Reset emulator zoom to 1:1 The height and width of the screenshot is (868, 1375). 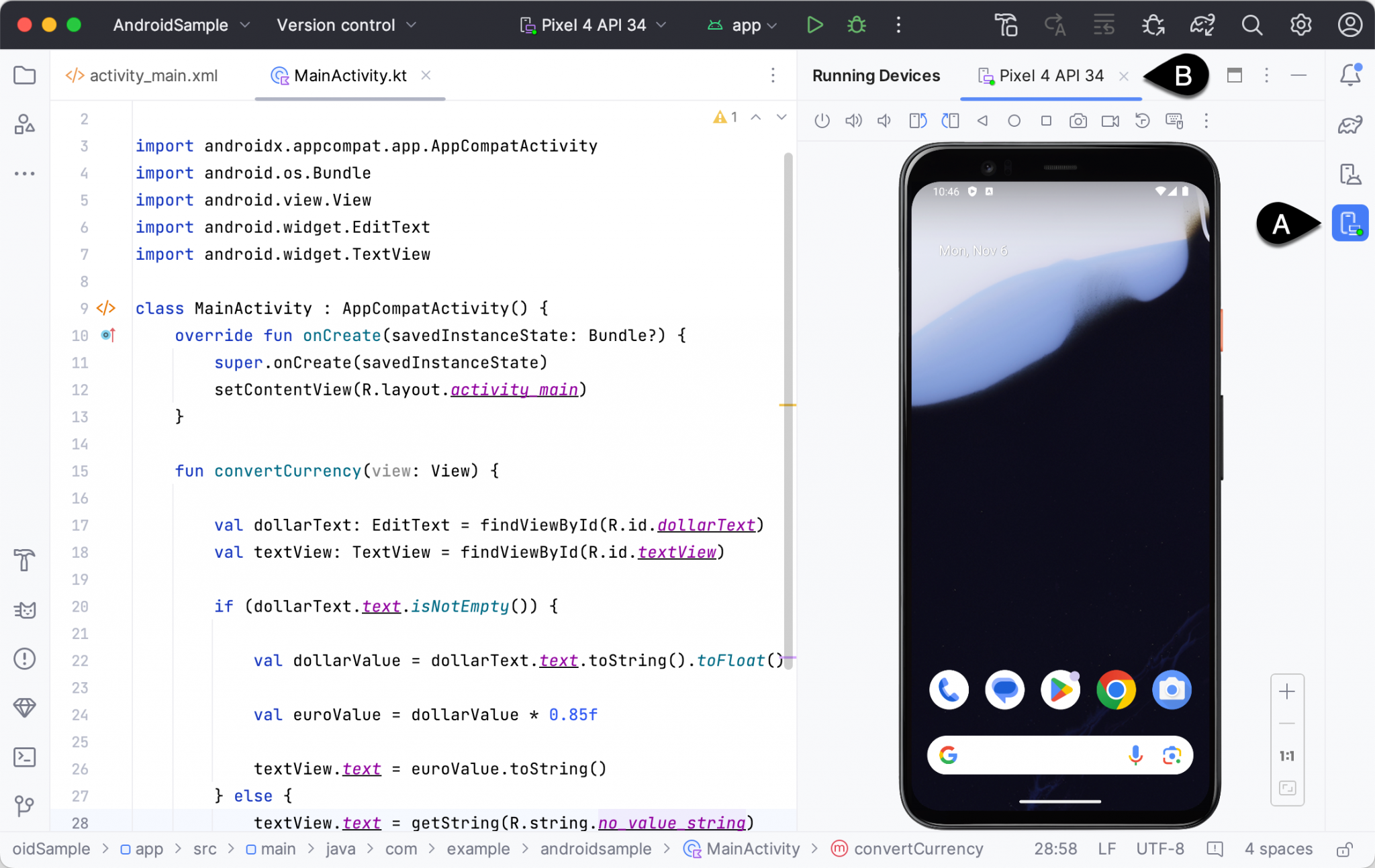click(x=1286, y=756)
